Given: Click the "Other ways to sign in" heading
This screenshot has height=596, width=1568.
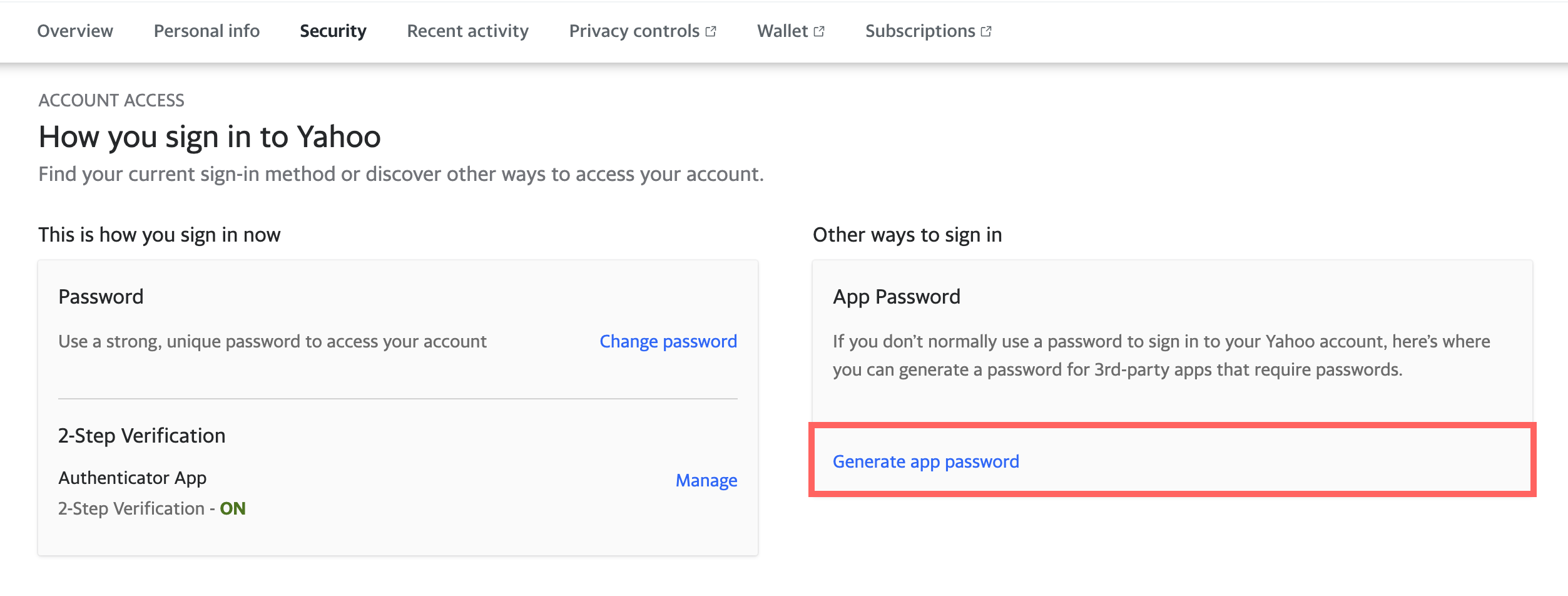Looking at the screenshot, I should click(x=907, y=235).
